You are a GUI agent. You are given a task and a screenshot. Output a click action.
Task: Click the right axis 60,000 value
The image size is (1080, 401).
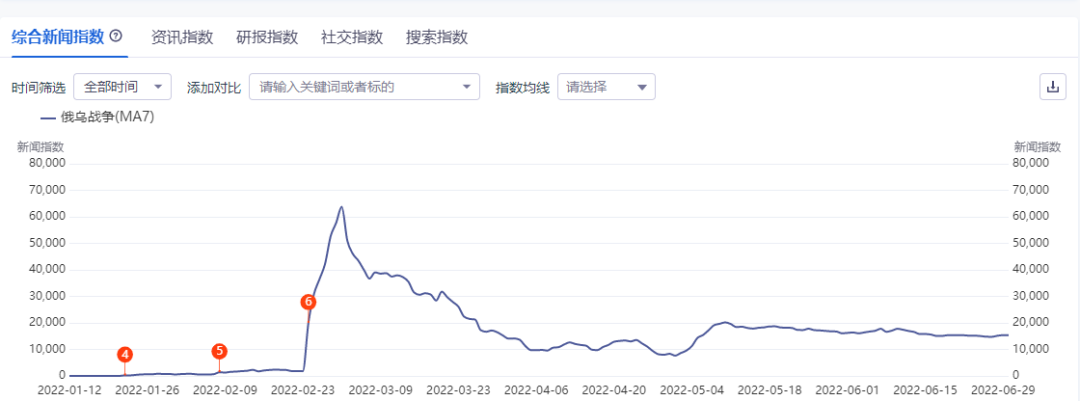1028,216
